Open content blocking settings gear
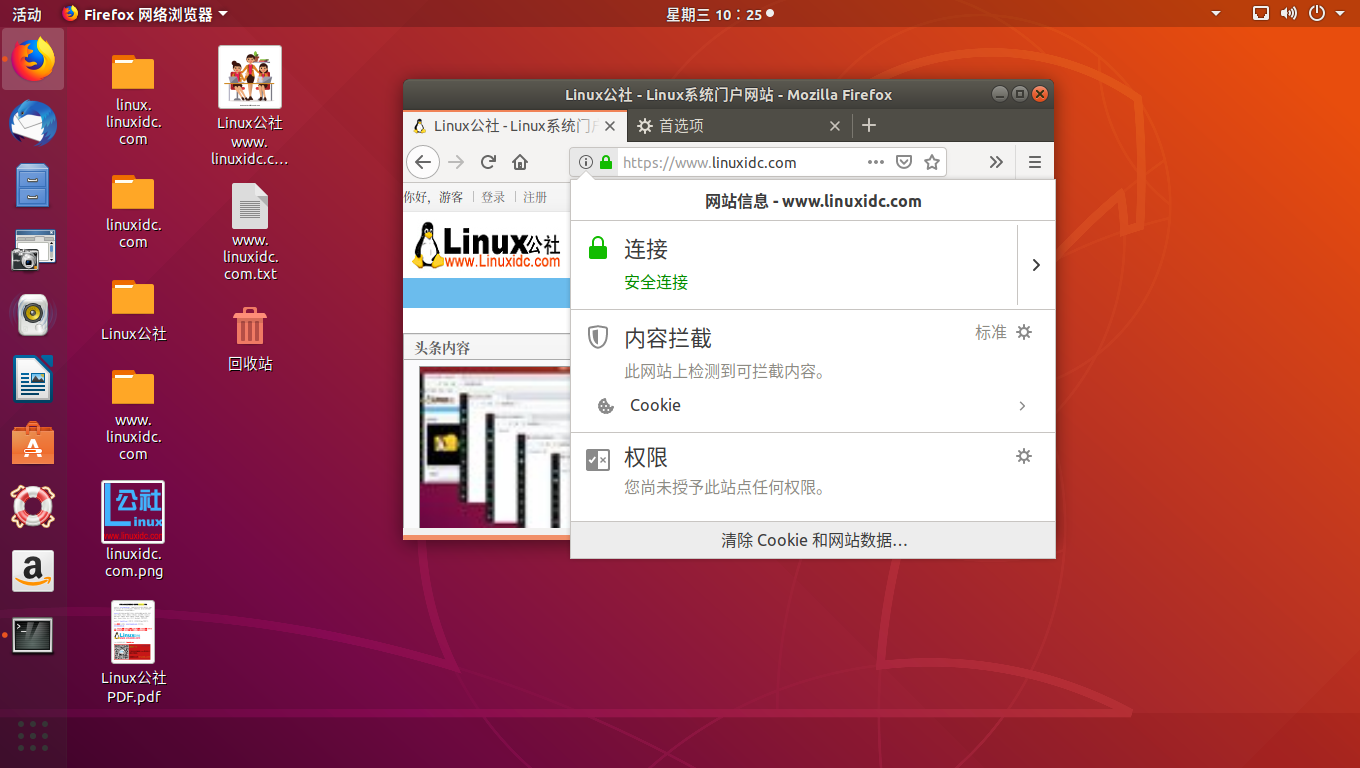This screenshot has height=768, width=1360. pos(1024,332)
